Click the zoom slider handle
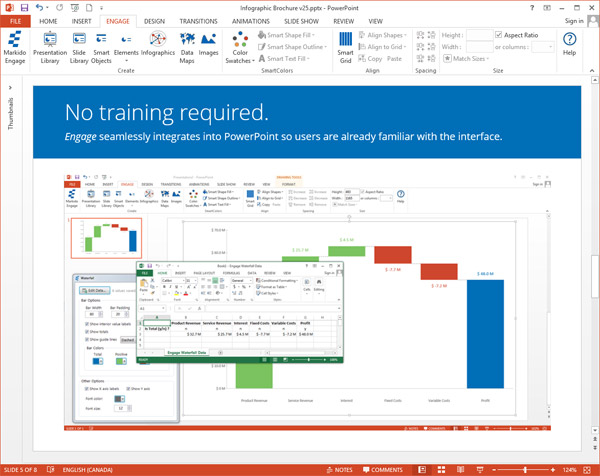600x476 pixels. [525, 469]
